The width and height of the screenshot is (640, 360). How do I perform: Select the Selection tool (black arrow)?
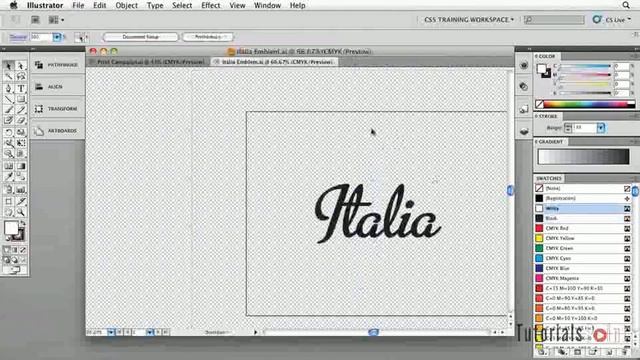[x=9, y=65]
